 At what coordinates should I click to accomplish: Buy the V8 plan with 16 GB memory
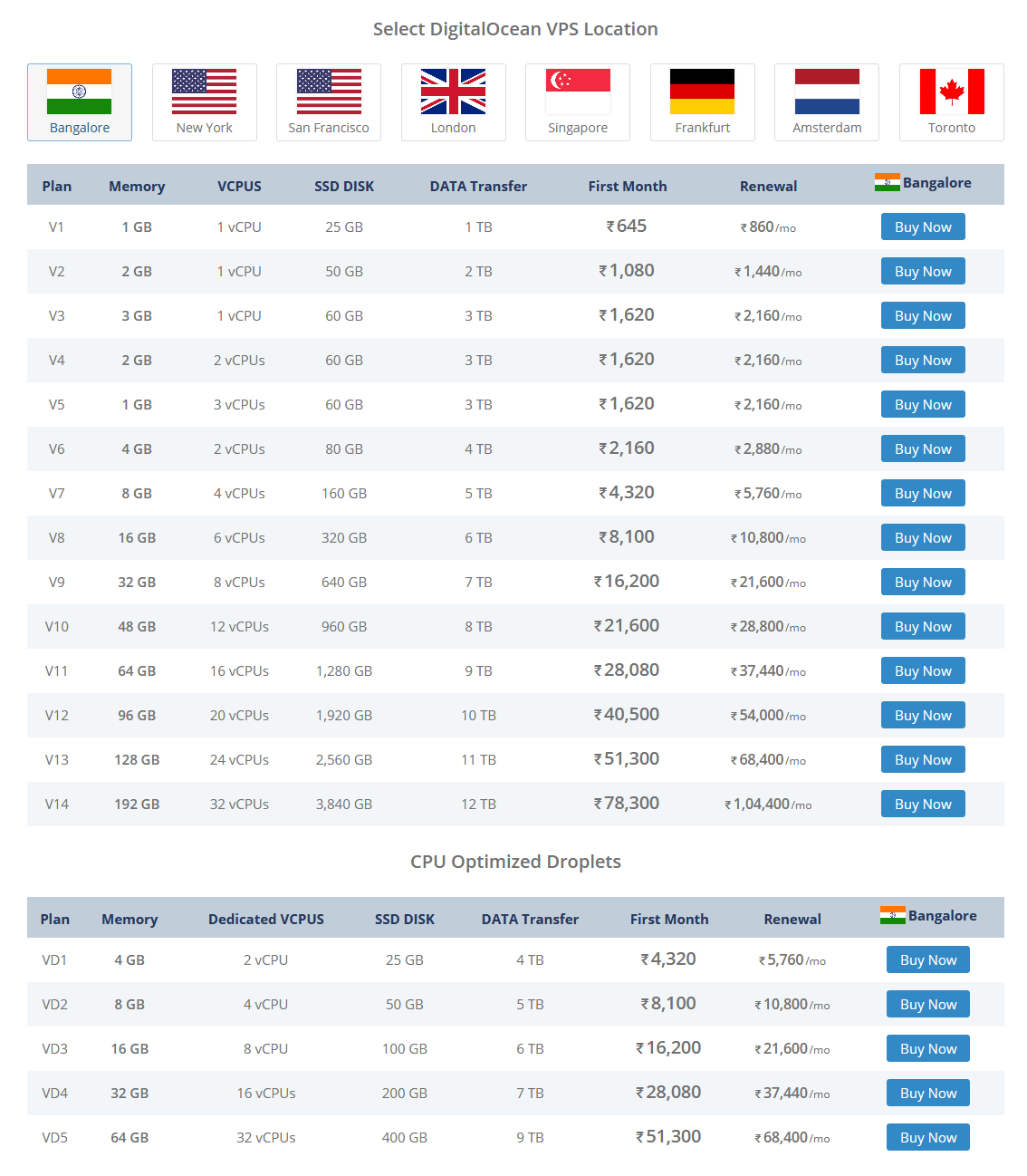[922, 537]
